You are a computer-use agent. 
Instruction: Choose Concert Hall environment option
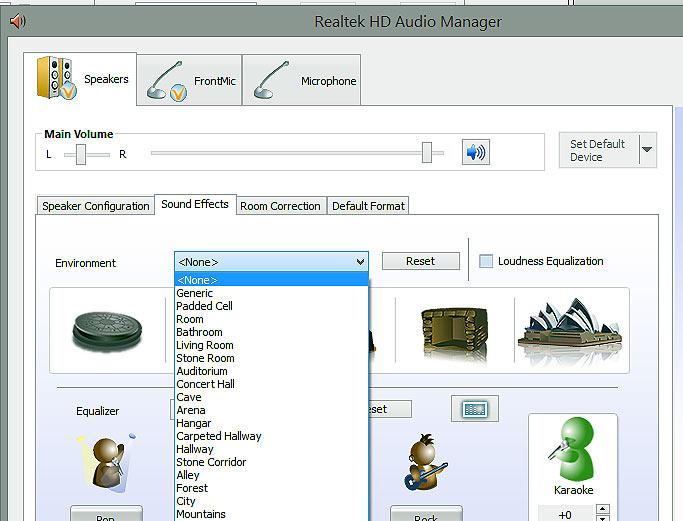tap(271, 384)
